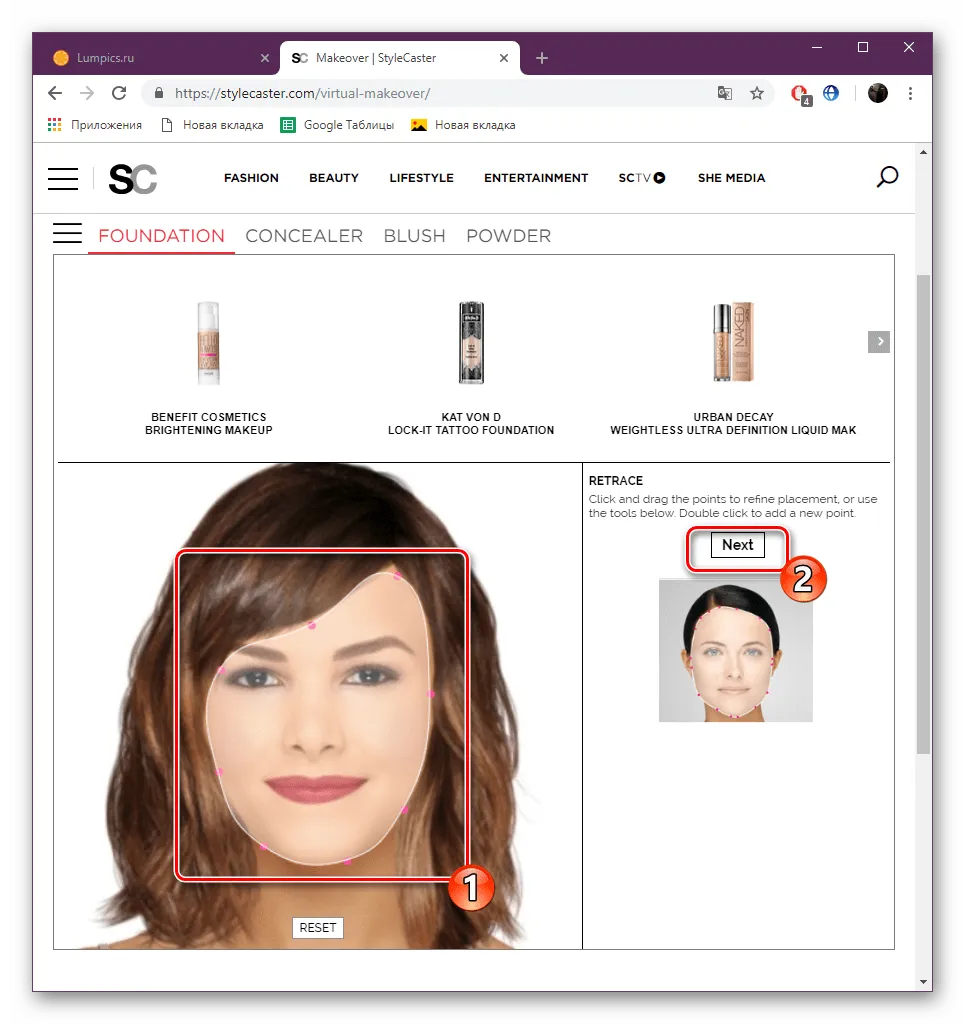Maximize the Chrome window
The height and width of the screenshot is (1024, 965).
point(862,48)
